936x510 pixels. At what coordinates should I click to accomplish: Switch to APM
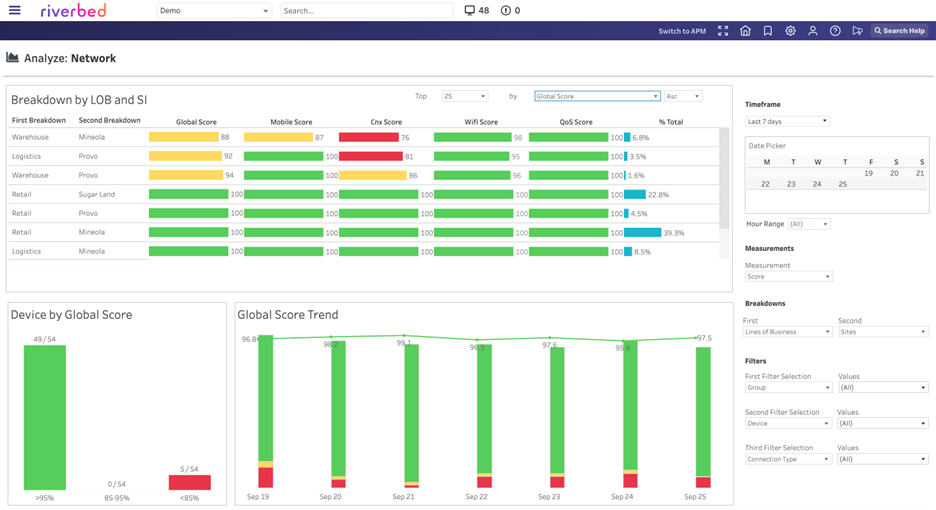(x=681, y=31)
